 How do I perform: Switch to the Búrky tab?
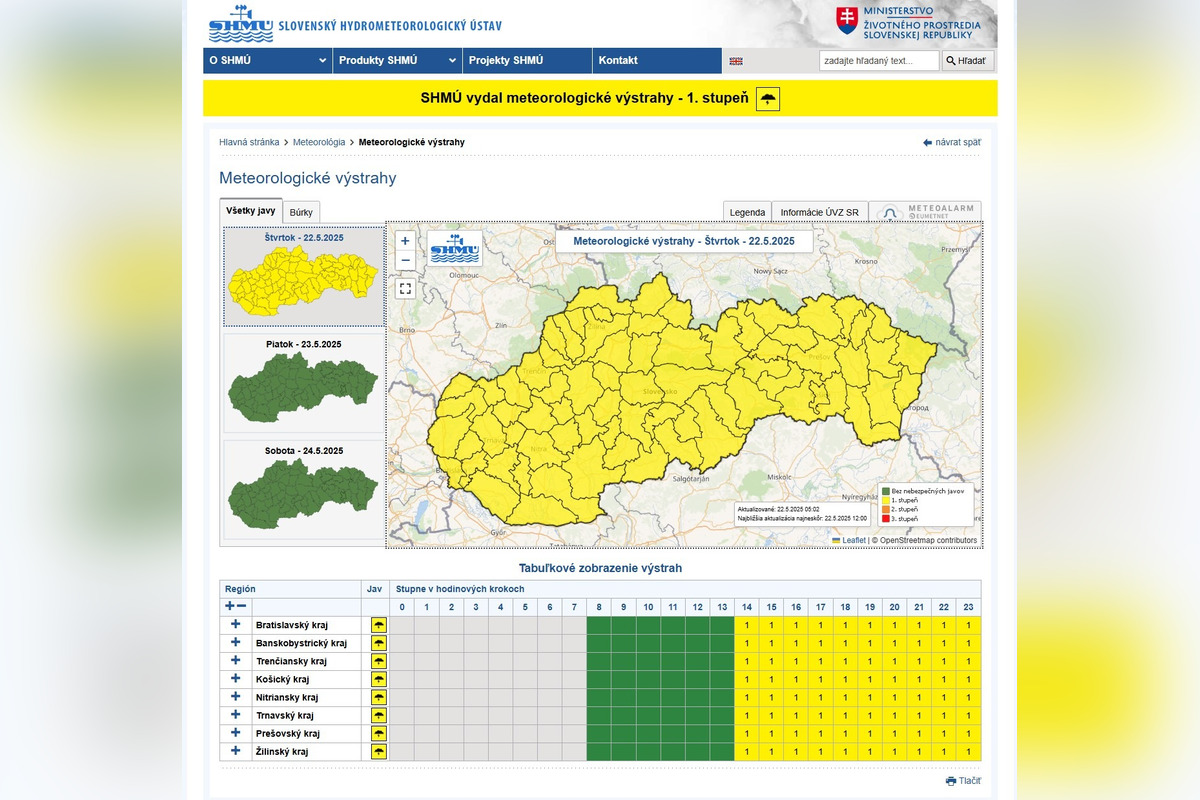point(301,212)
